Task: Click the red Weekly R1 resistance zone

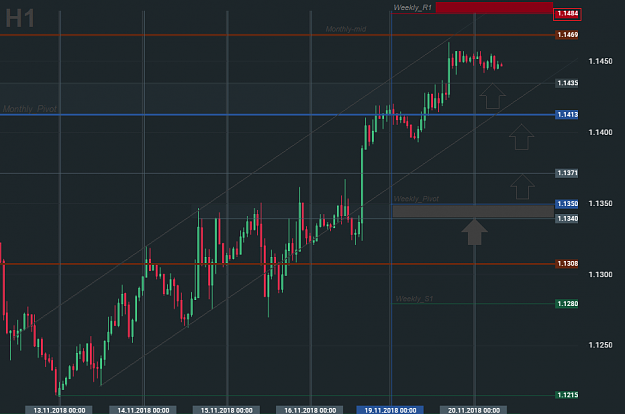Action: coord(494,8)
